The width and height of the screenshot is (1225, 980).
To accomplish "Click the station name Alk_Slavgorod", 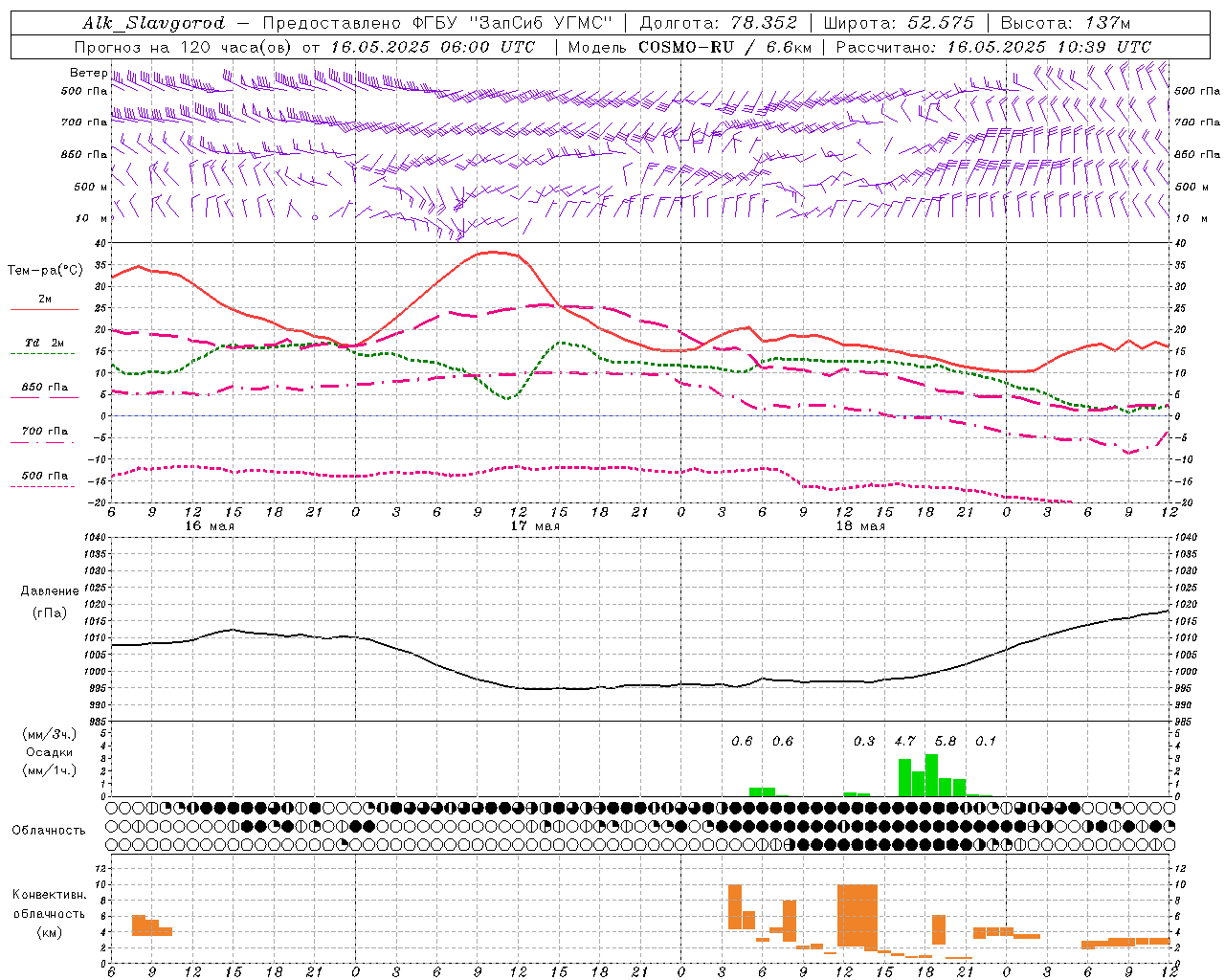I will click(x=153, y=24).
